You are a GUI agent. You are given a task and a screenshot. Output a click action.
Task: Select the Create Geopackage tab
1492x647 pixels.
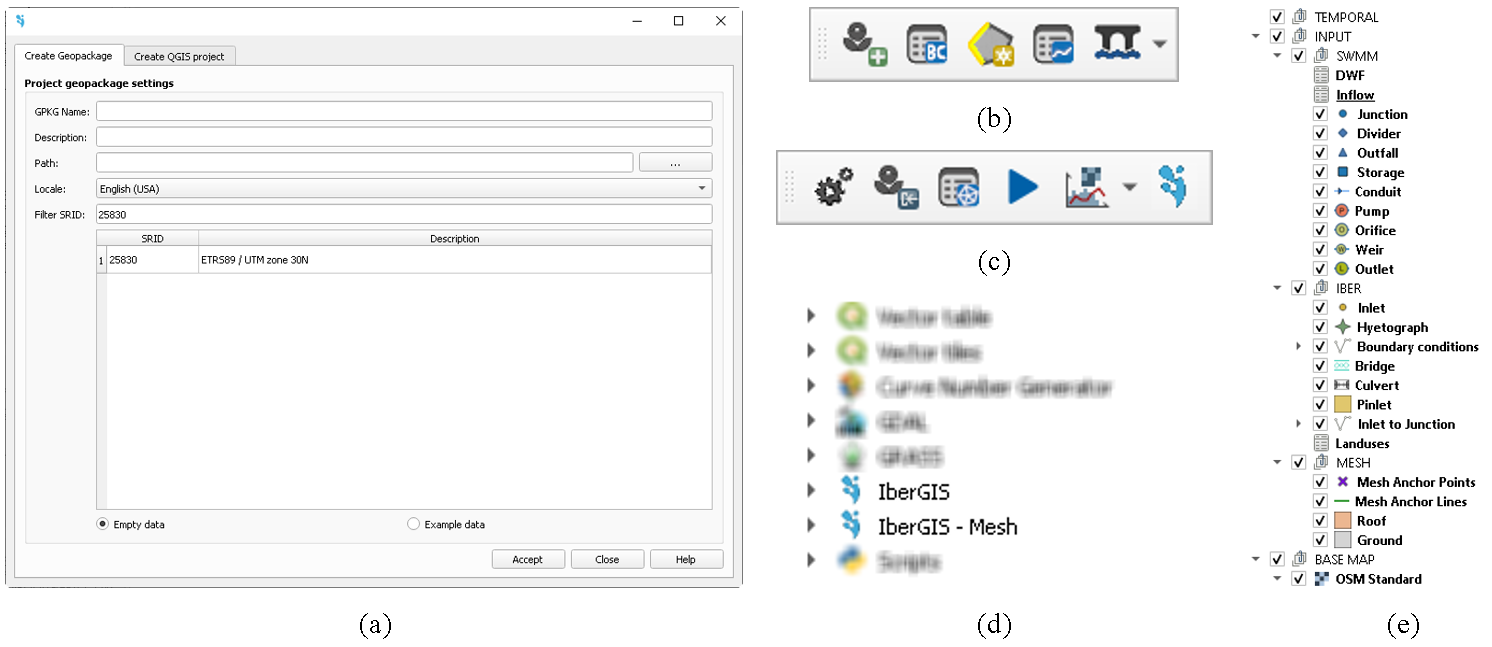[x=68, y=56]
